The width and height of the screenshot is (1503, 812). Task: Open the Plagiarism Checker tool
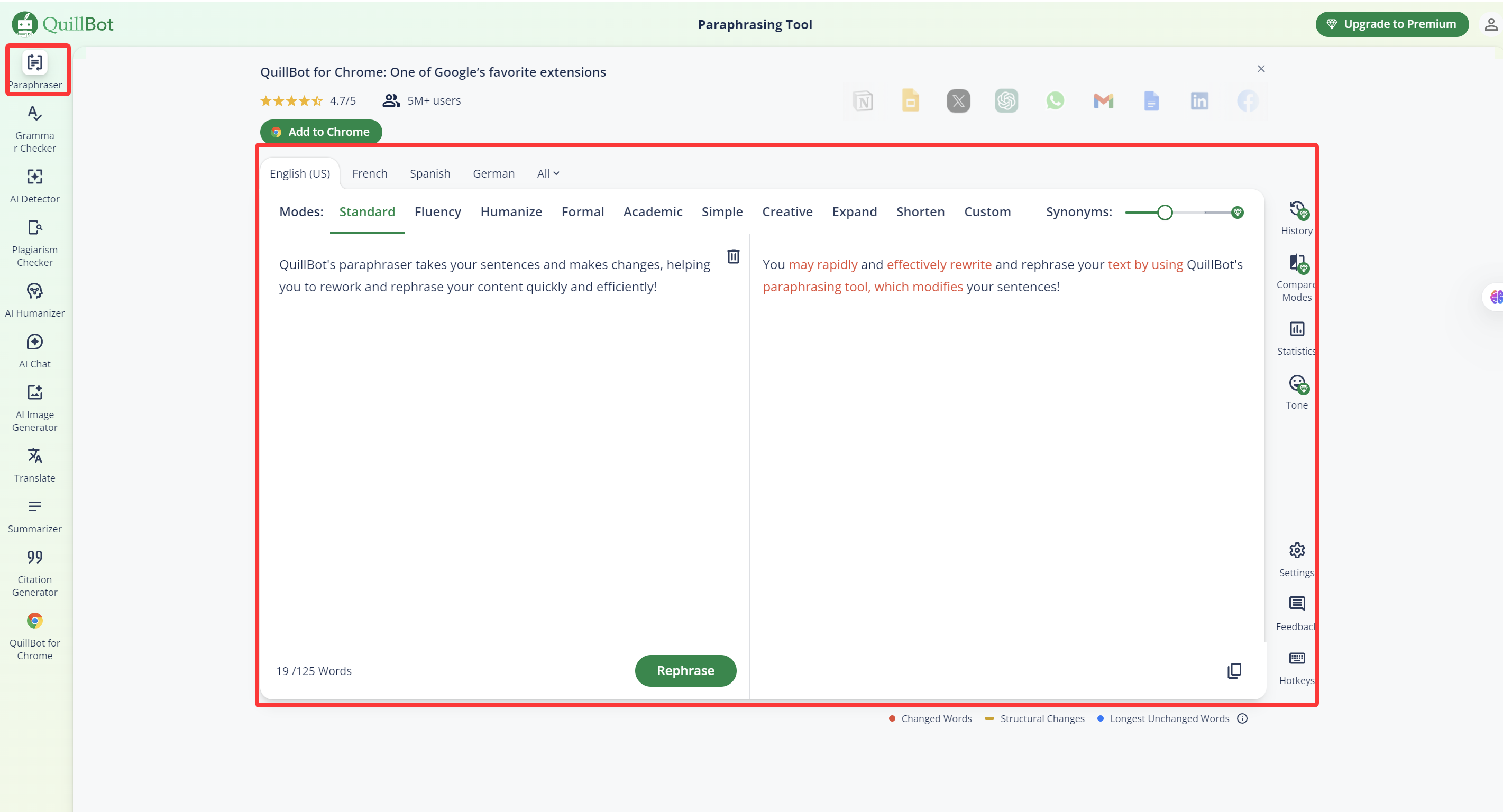(x=34, y=243)
